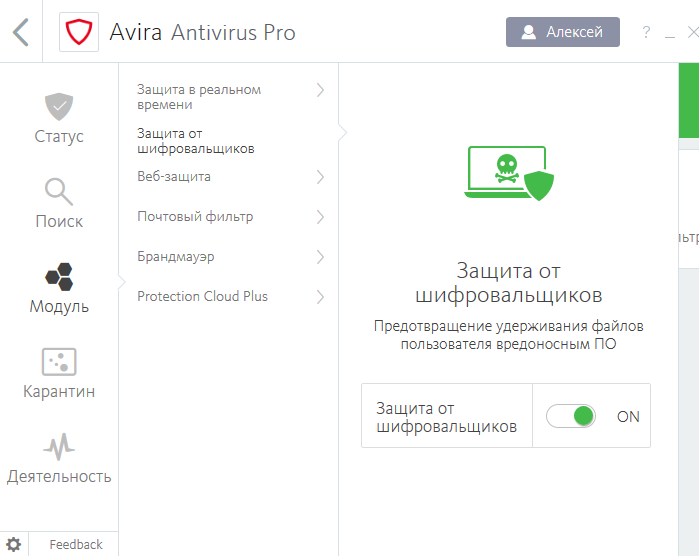Expand Брандмауэр chevron

click(x=320, y=257)
